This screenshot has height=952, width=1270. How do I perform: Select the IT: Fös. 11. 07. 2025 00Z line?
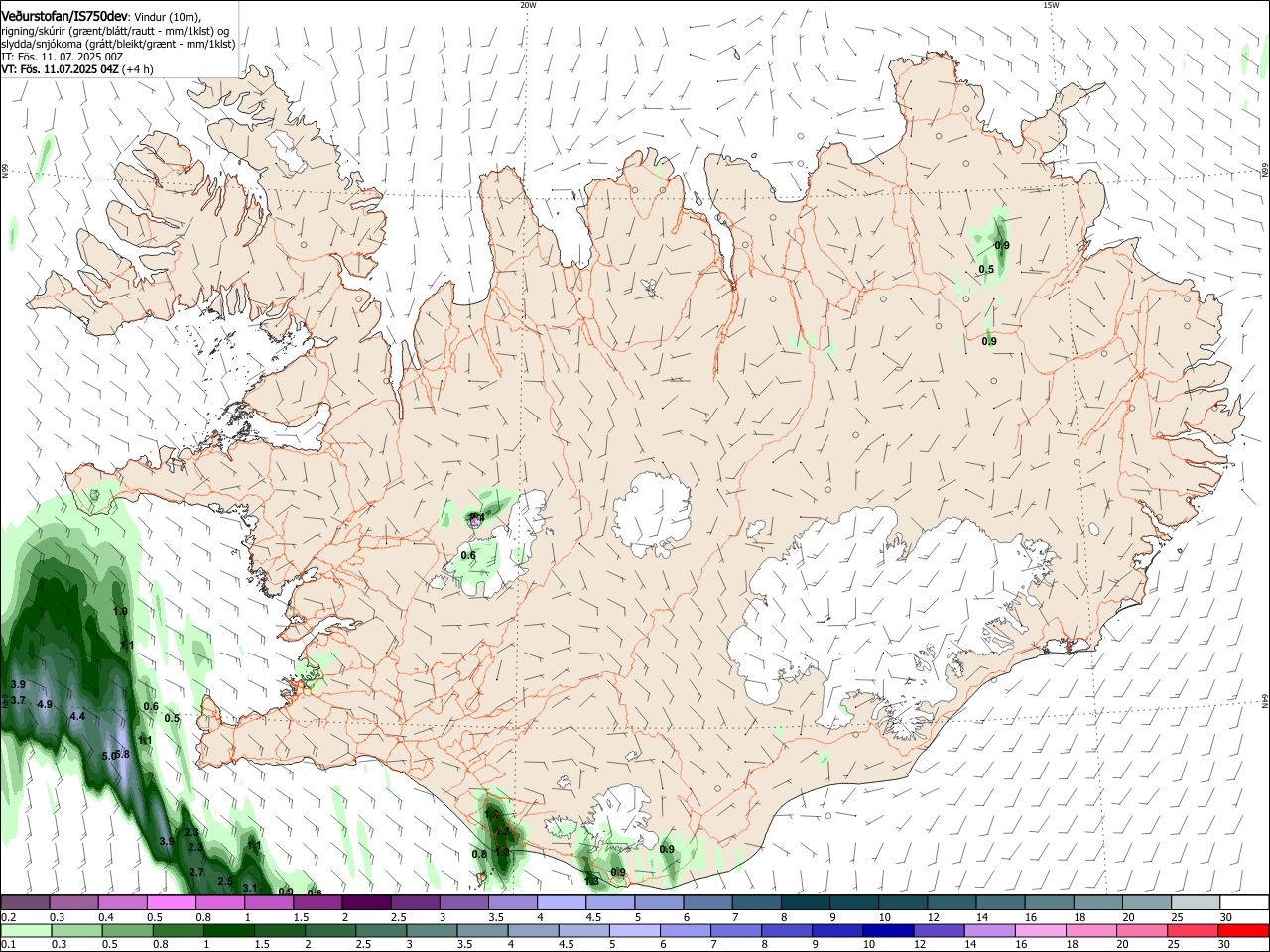[x=62, y=57]
